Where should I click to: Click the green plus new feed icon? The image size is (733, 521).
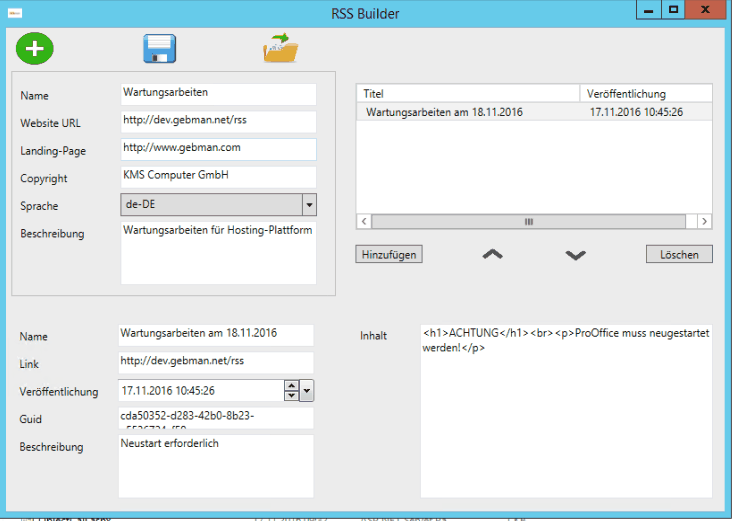point(35,48)
